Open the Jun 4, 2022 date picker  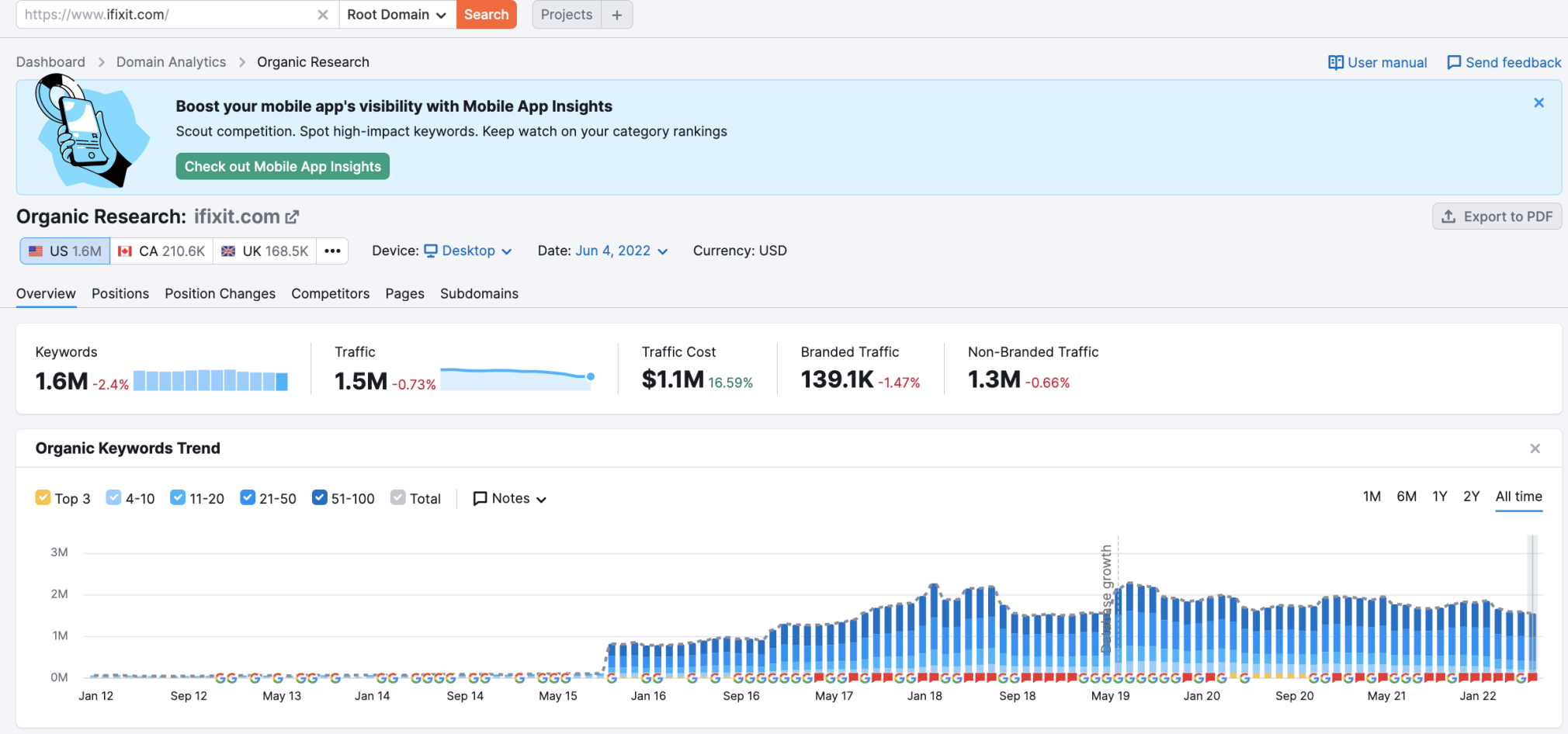click(622, 251)
